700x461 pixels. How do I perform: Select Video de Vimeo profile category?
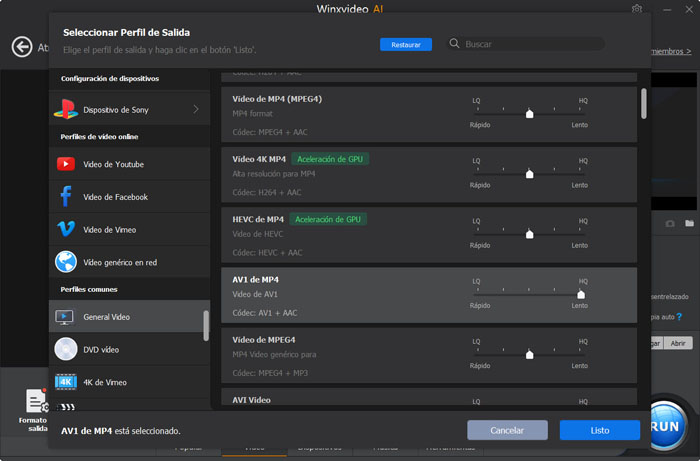click(129, 229)
